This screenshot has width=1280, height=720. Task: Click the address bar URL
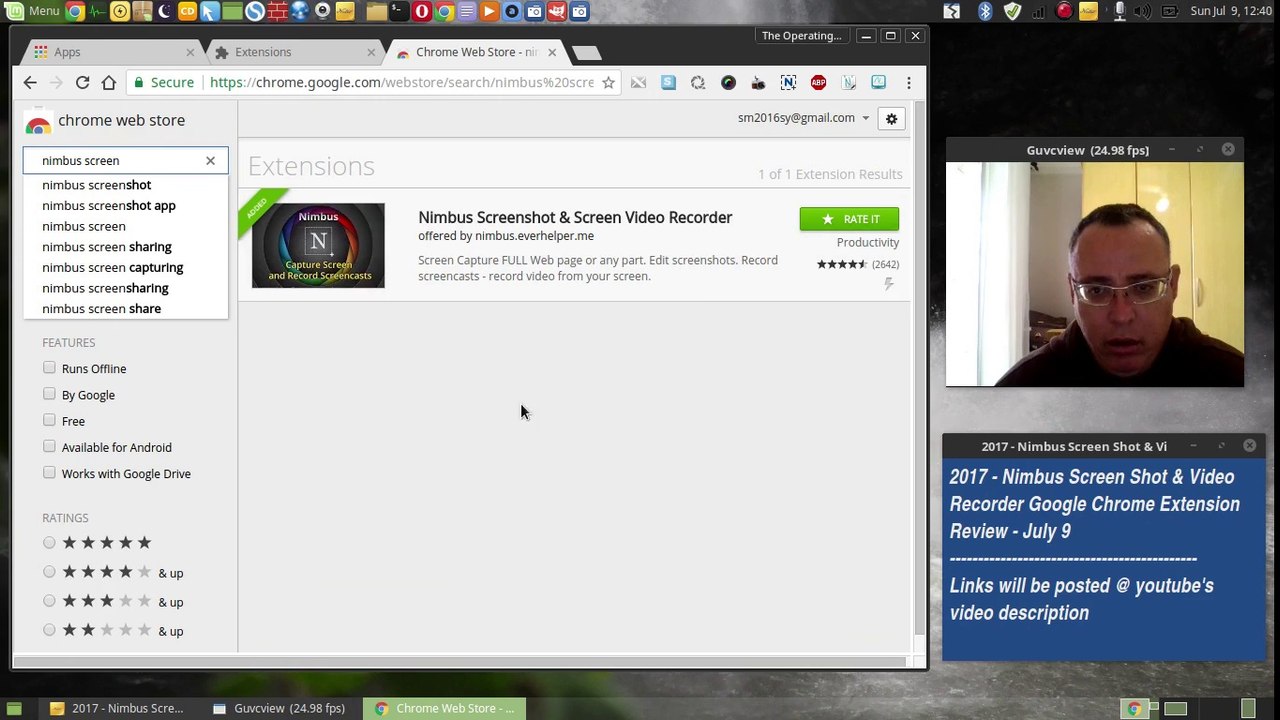pyautogui.click(x=402, y=83)
